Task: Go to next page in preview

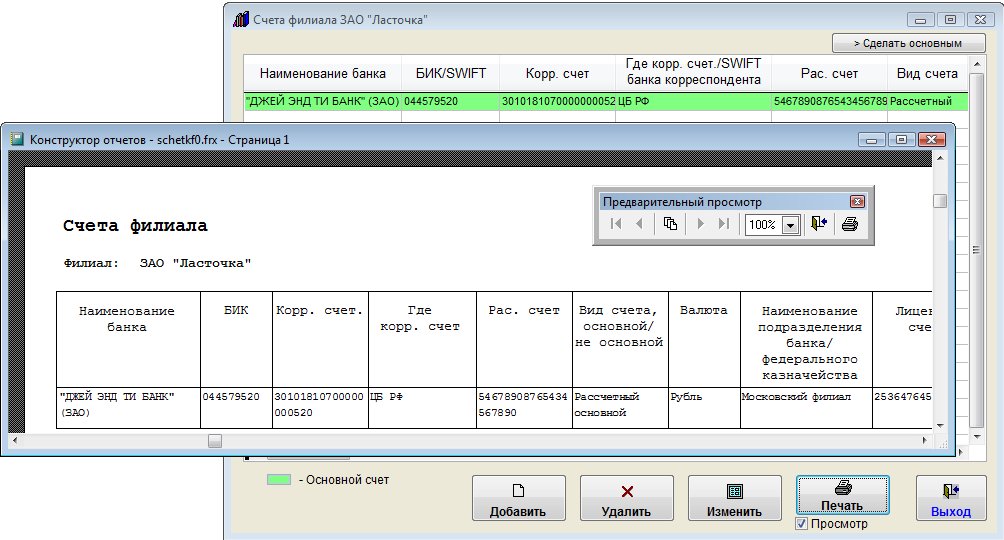Action: tap(701, 224)
